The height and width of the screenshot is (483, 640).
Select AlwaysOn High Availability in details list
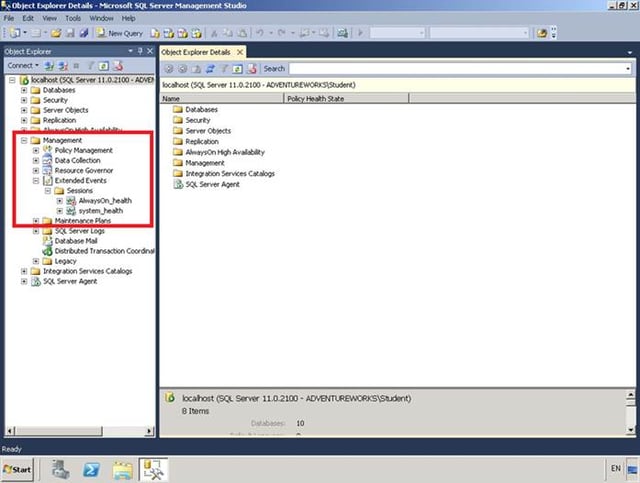(225, 152)
